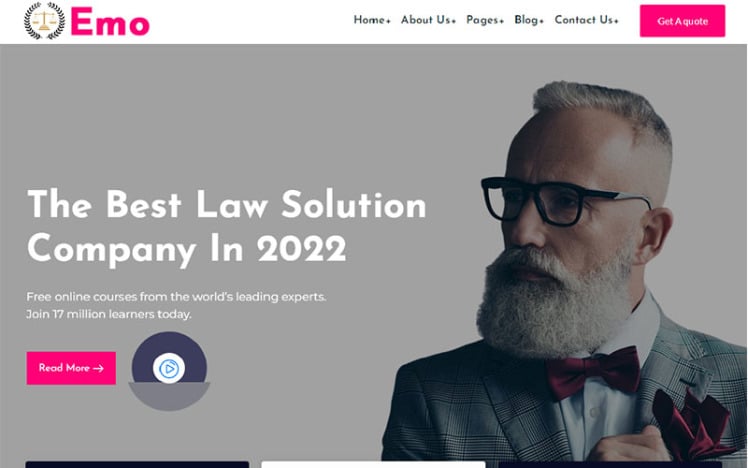Click the Get A quote button

(x=682, y=21)
